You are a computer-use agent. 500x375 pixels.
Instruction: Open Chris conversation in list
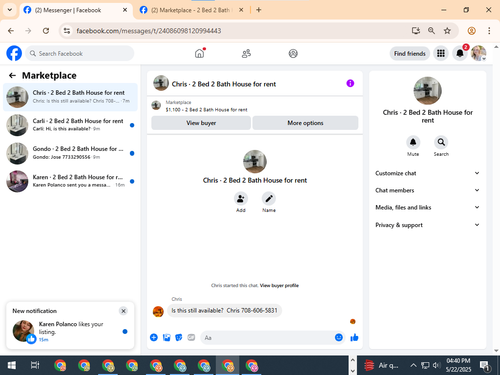[x=70, y=97]
